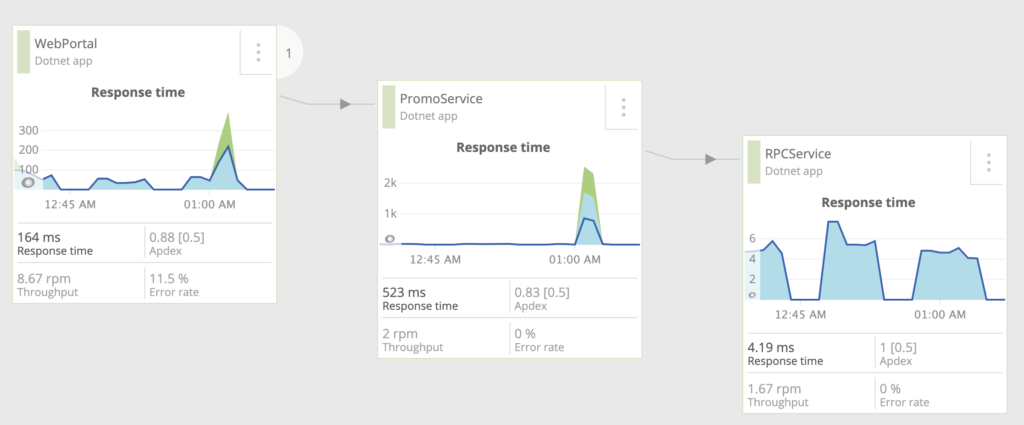Open the RPCService app title

[798, 154]
